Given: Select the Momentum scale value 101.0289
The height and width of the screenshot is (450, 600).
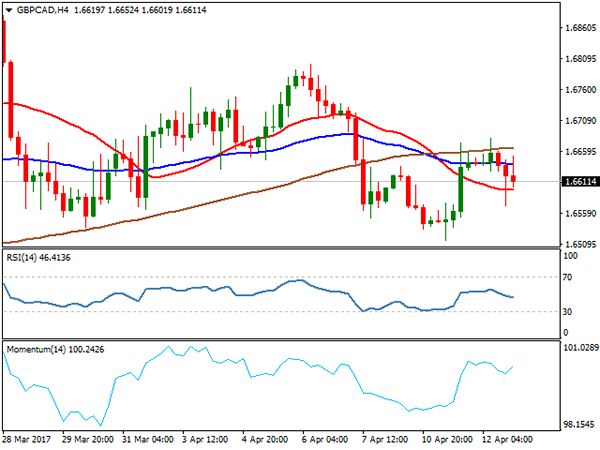Looking at the screenshot, I should pyautogui.click(x=580, y=347).
